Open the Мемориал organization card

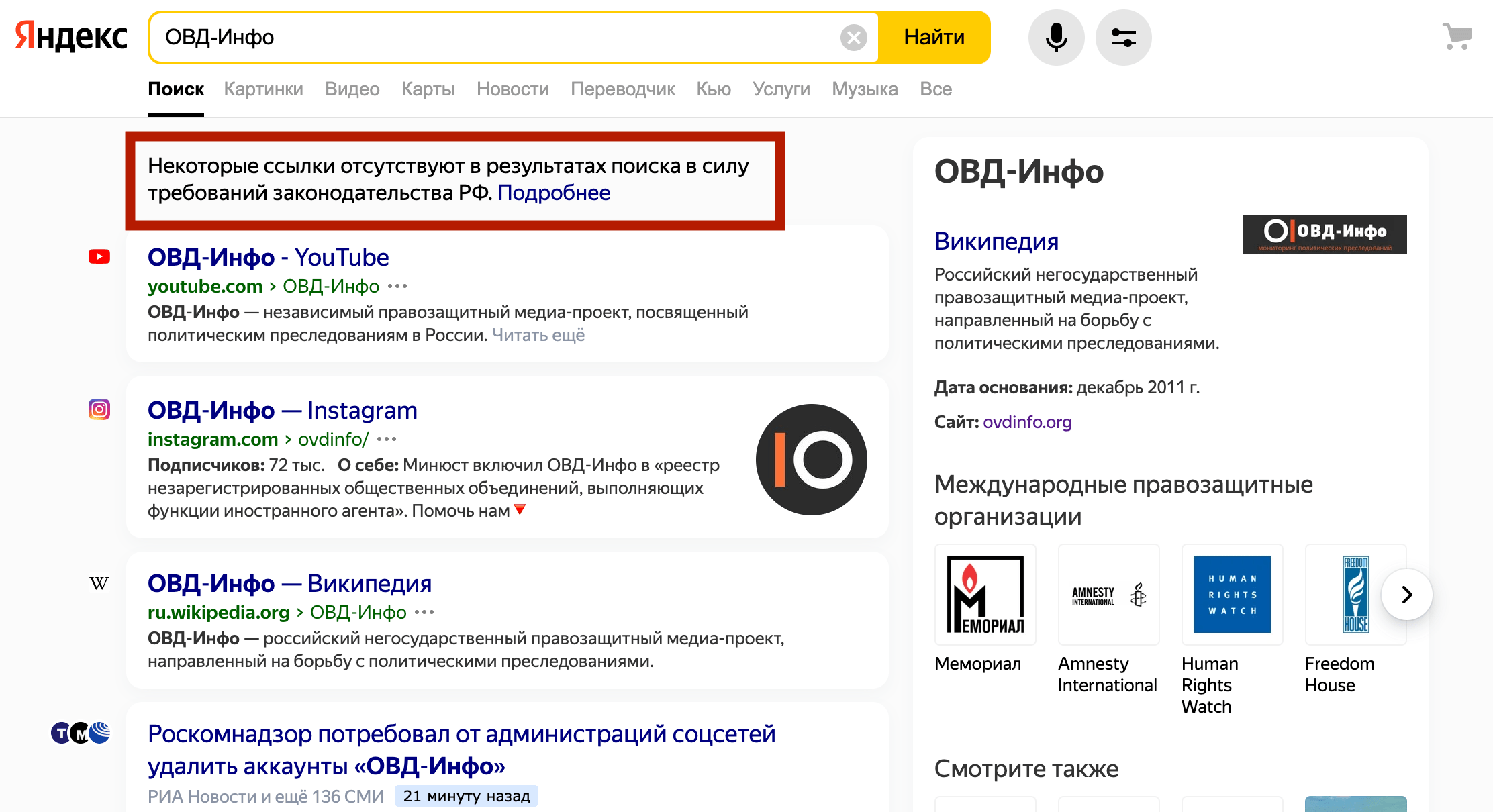pyautogui.click(x=985, y=595)
